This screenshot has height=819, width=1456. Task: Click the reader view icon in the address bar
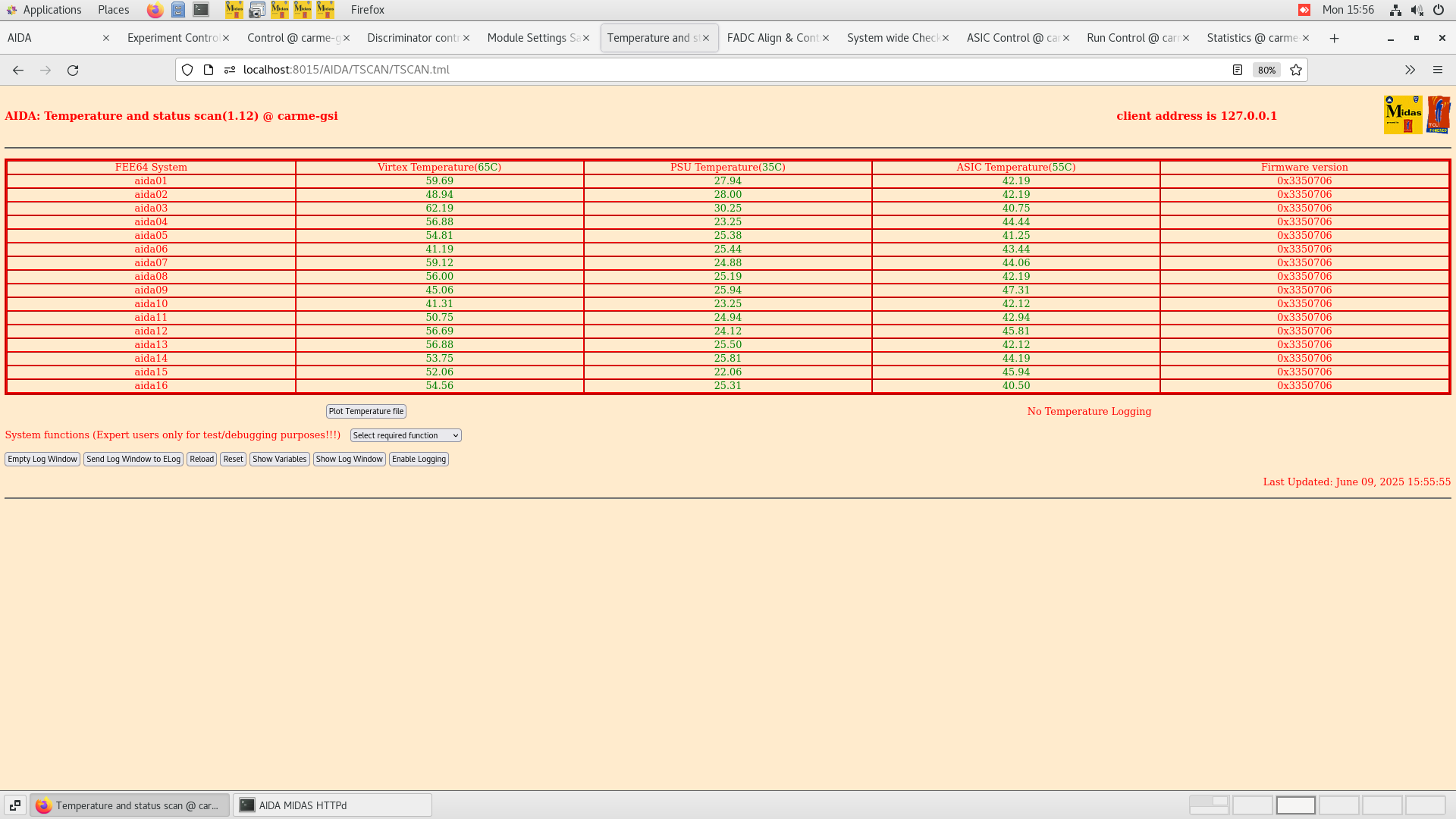(x=1238, y=70)
